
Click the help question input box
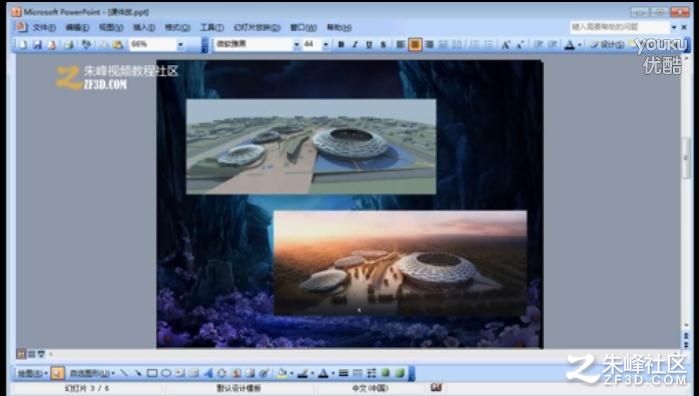(x=620, y=27)
